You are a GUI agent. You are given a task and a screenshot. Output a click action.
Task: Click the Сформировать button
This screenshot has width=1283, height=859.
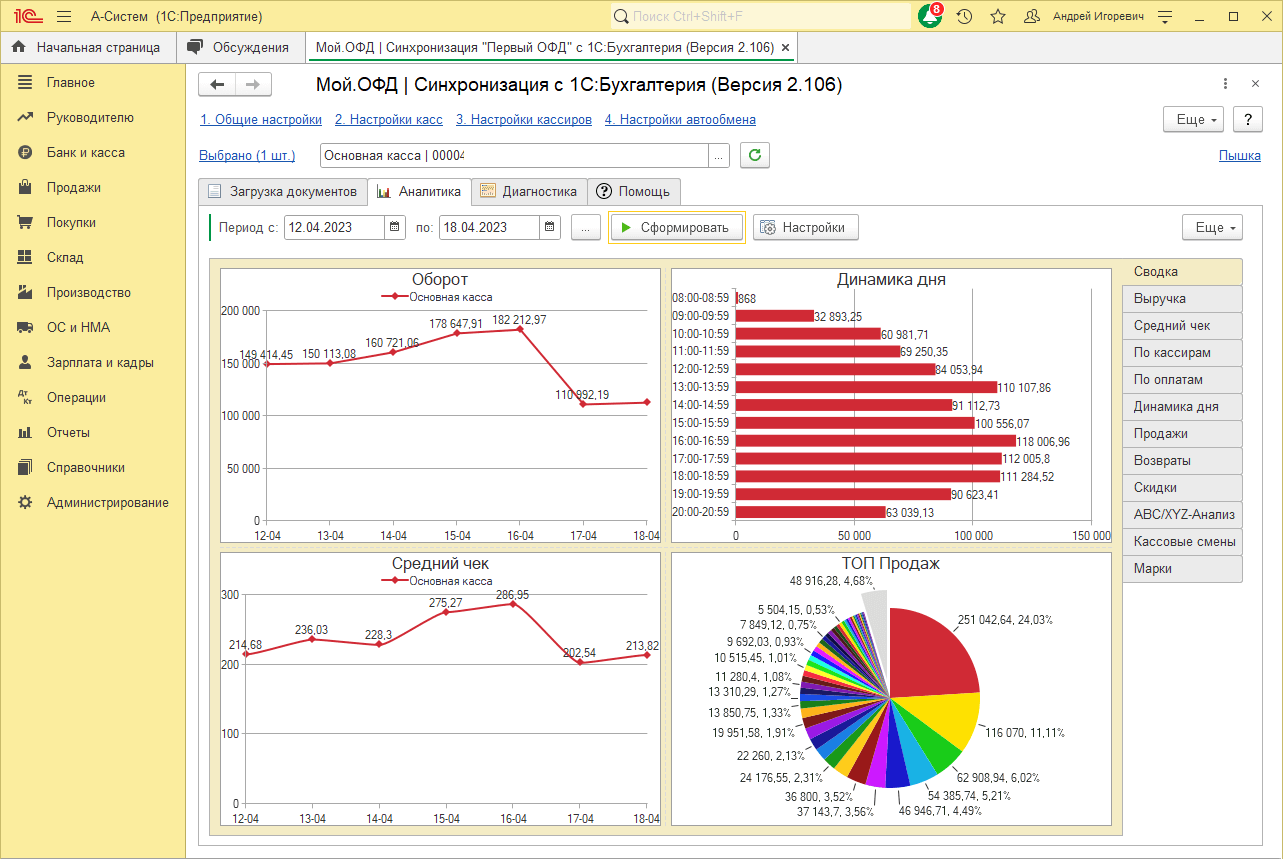[677, 227]
